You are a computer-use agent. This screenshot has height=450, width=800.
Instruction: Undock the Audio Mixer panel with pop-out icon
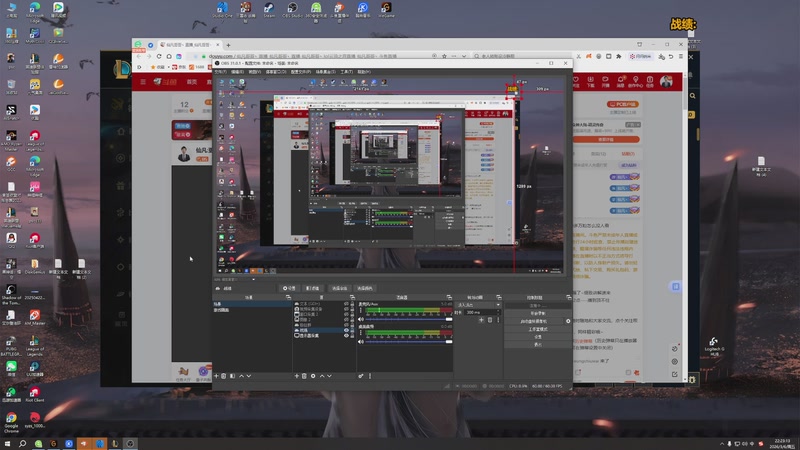[x=449, y=297]
